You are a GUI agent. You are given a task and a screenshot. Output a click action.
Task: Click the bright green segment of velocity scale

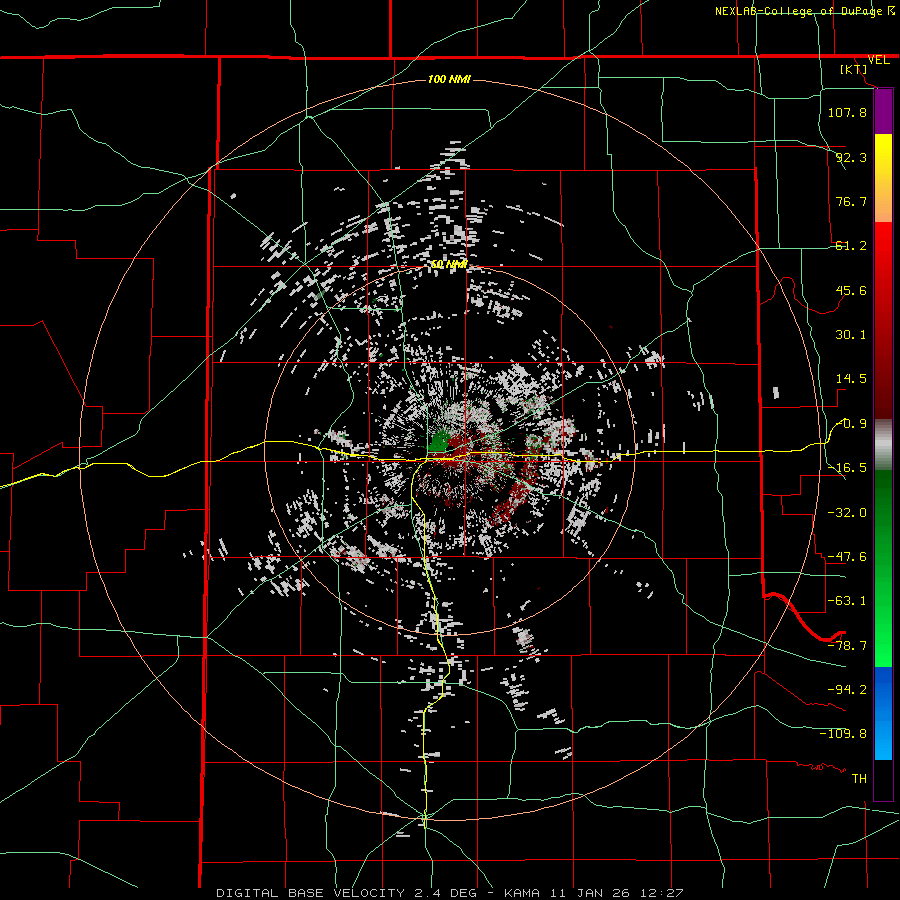click(883, 626)
